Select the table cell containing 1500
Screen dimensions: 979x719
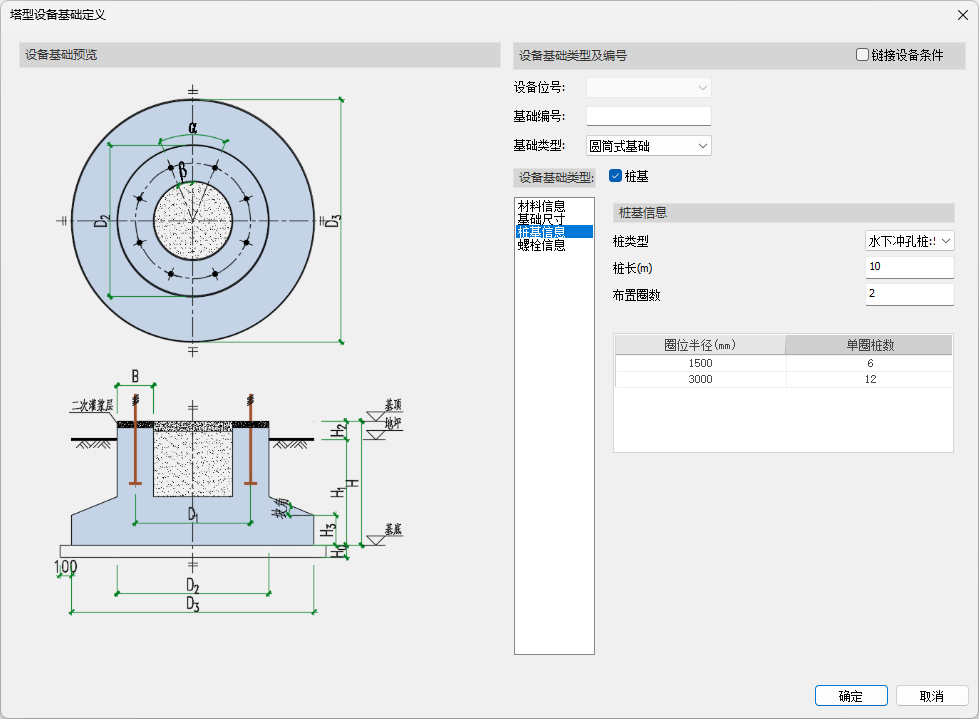click(x=700, y=364)
